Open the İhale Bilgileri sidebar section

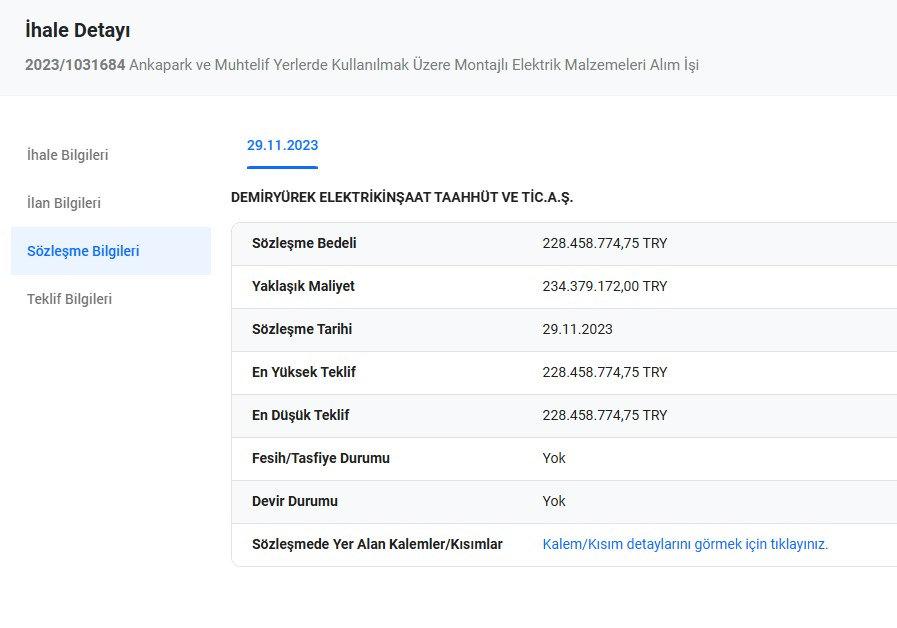pyautogui.click(x=68, y=155)
